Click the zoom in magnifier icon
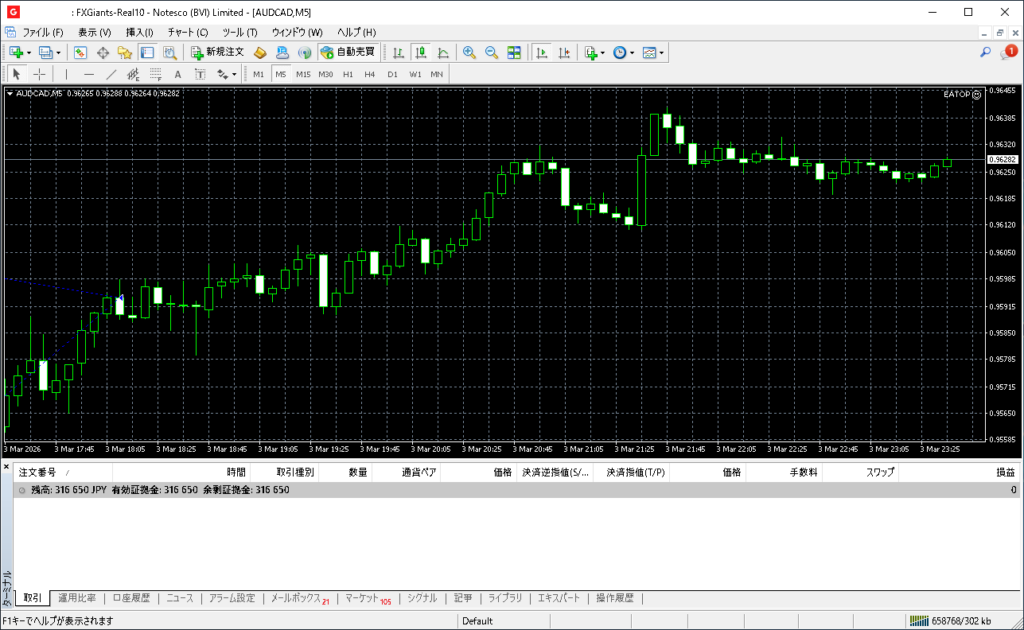The image size is (1024, 630). (468, 52)
